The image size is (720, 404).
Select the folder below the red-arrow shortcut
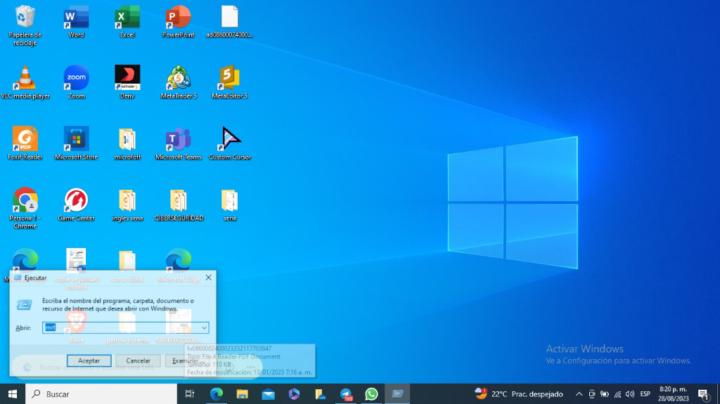pos(127,144)
